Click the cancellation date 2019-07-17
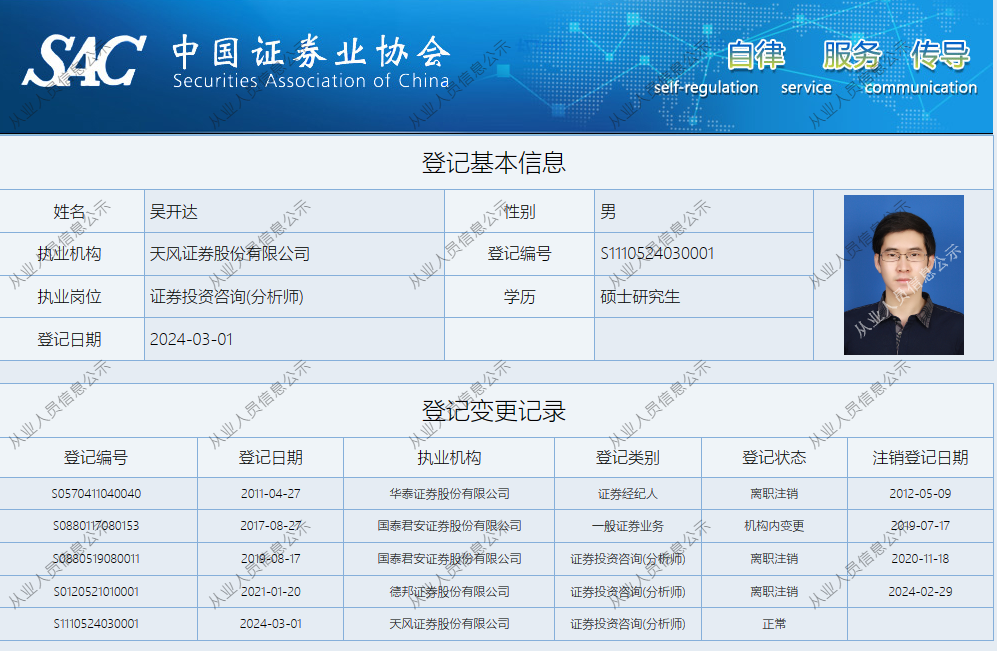This screenshot has width=997, height=651. click(920, 526)
